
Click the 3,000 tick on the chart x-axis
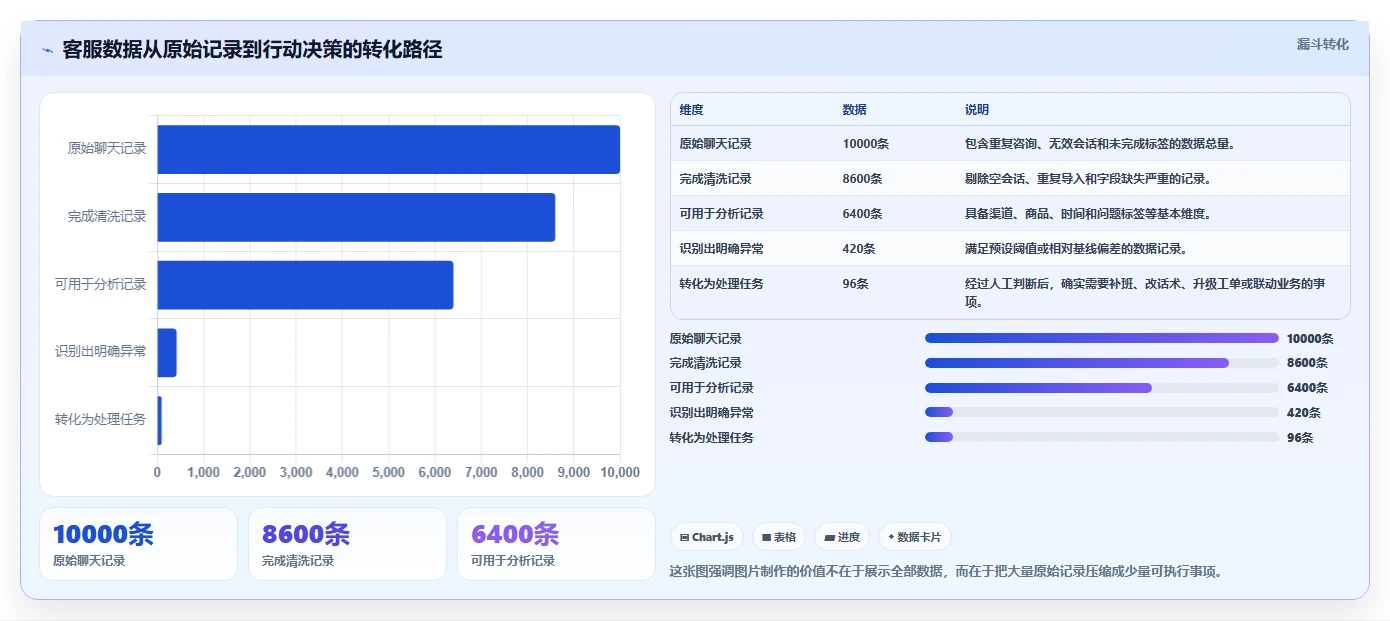click(296, 473)
